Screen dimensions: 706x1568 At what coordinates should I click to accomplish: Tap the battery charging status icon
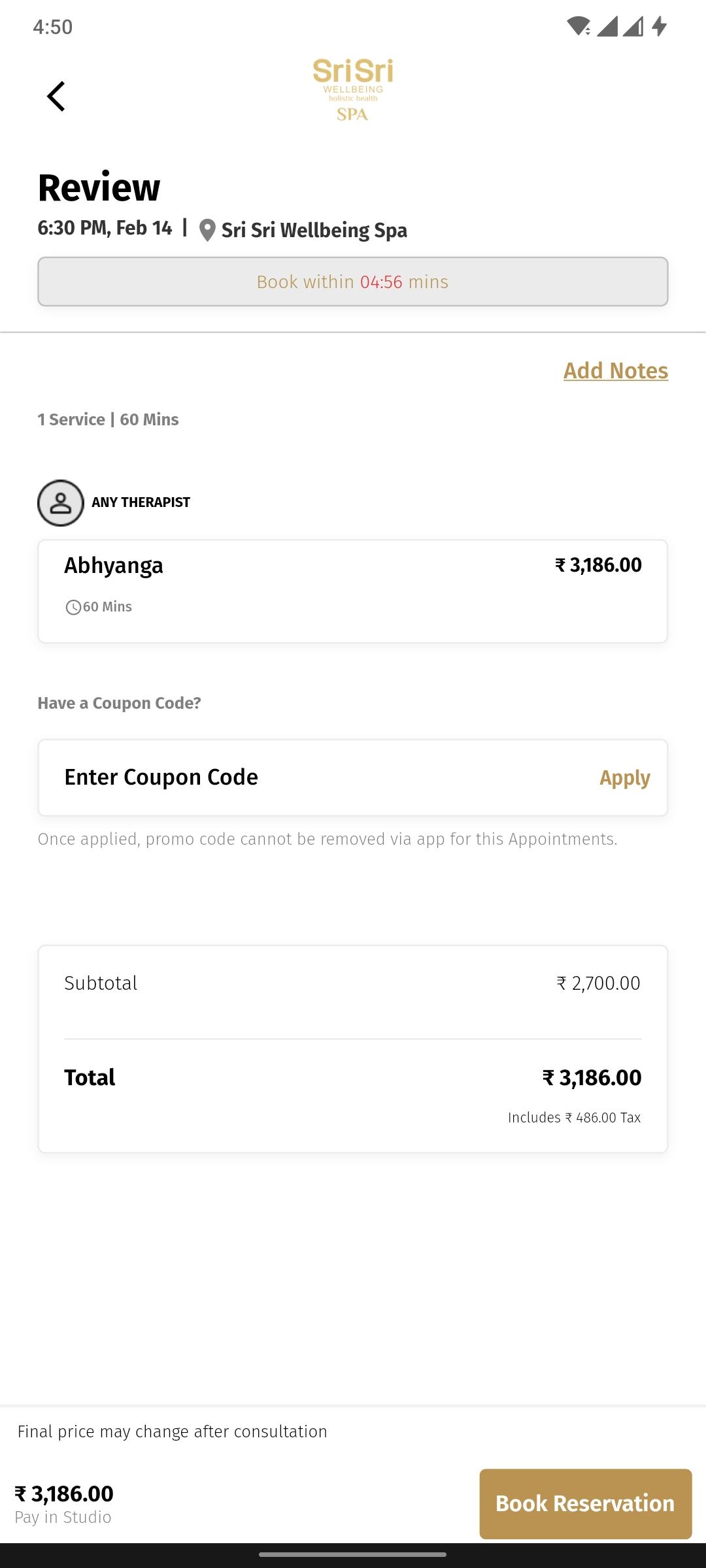click(660, 27)
